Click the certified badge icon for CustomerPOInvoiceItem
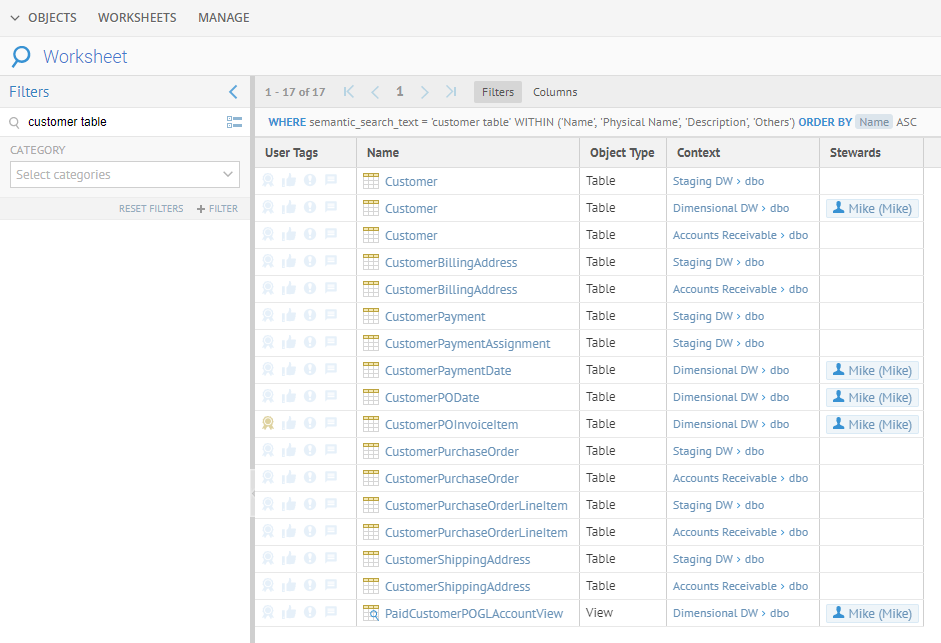941x643 pixels. coord(268,424)
